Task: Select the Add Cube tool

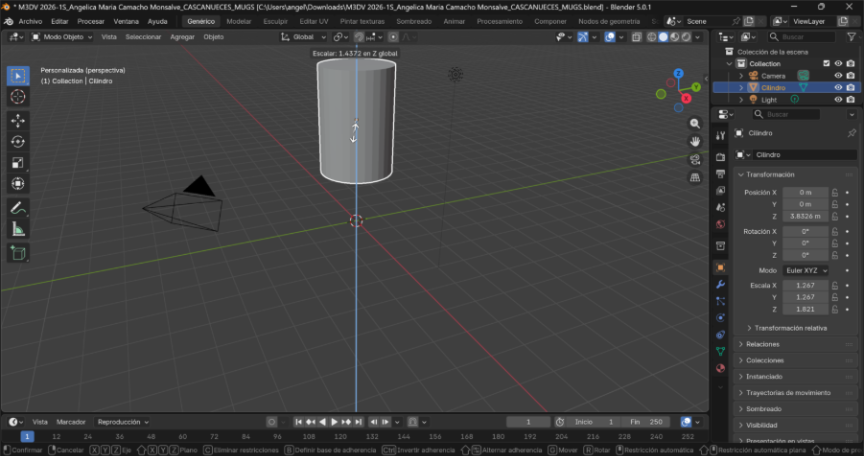Action: (18, 253)
